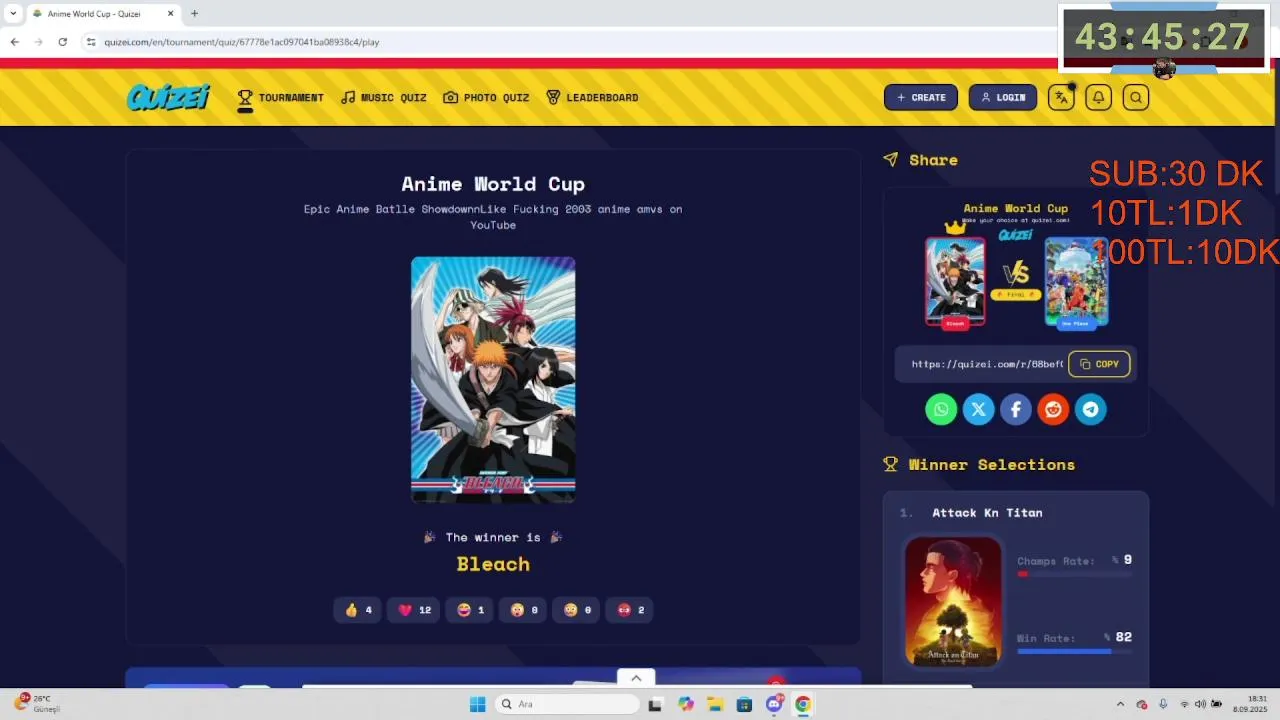Image resolution: width=1280 pixels, height=720 pixels.
Task: Click the Login button
Action: click(1003, 97)
